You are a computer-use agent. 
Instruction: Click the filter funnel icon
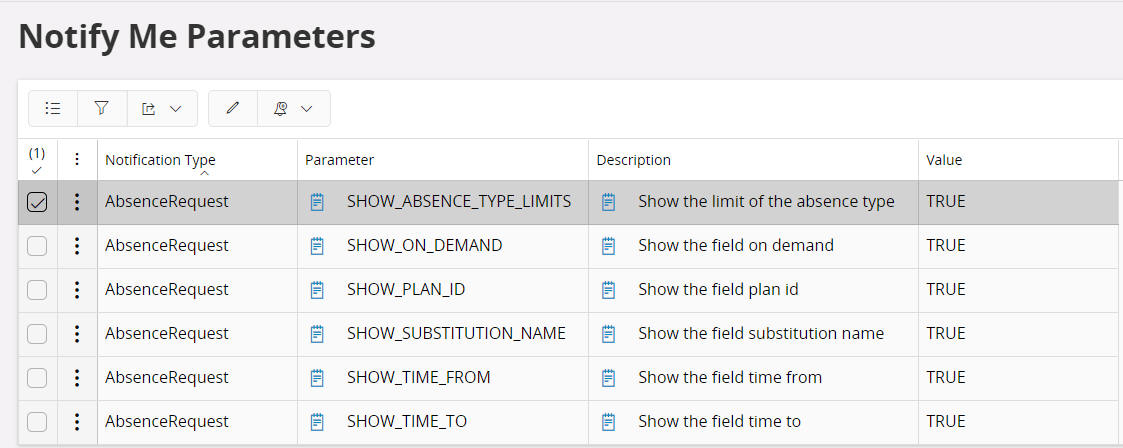(x=102, y=108)
